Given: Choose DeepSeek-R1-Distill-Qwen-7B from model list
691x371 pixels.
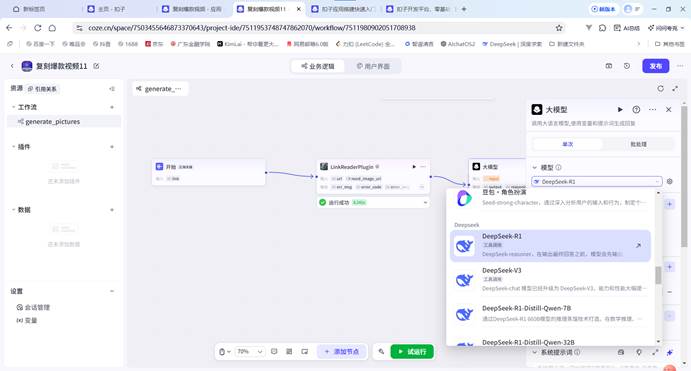Looking at the screenshot, I should click(550, 314).
